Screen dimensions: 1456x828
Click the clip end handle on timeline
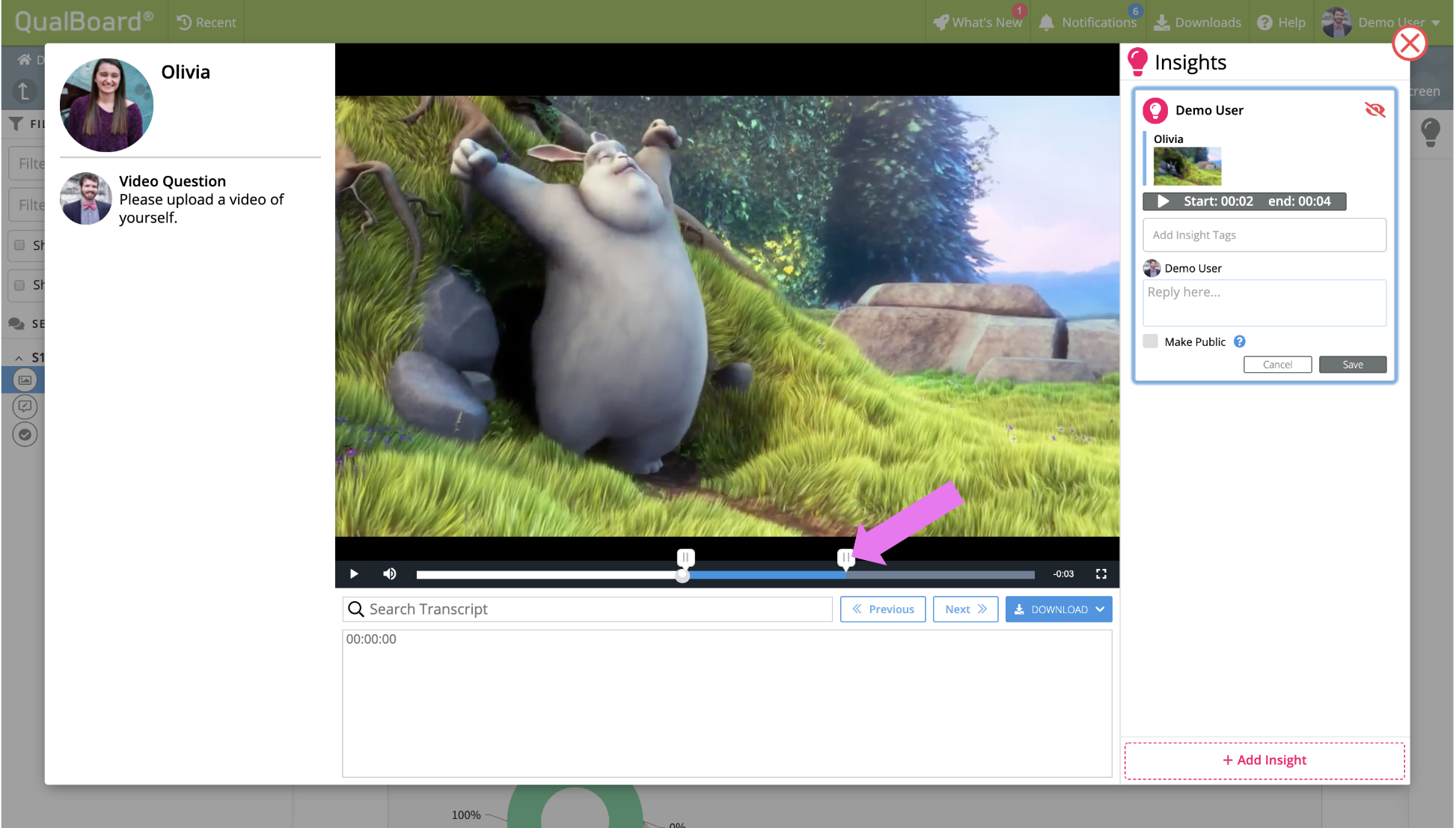coord(845,558)
